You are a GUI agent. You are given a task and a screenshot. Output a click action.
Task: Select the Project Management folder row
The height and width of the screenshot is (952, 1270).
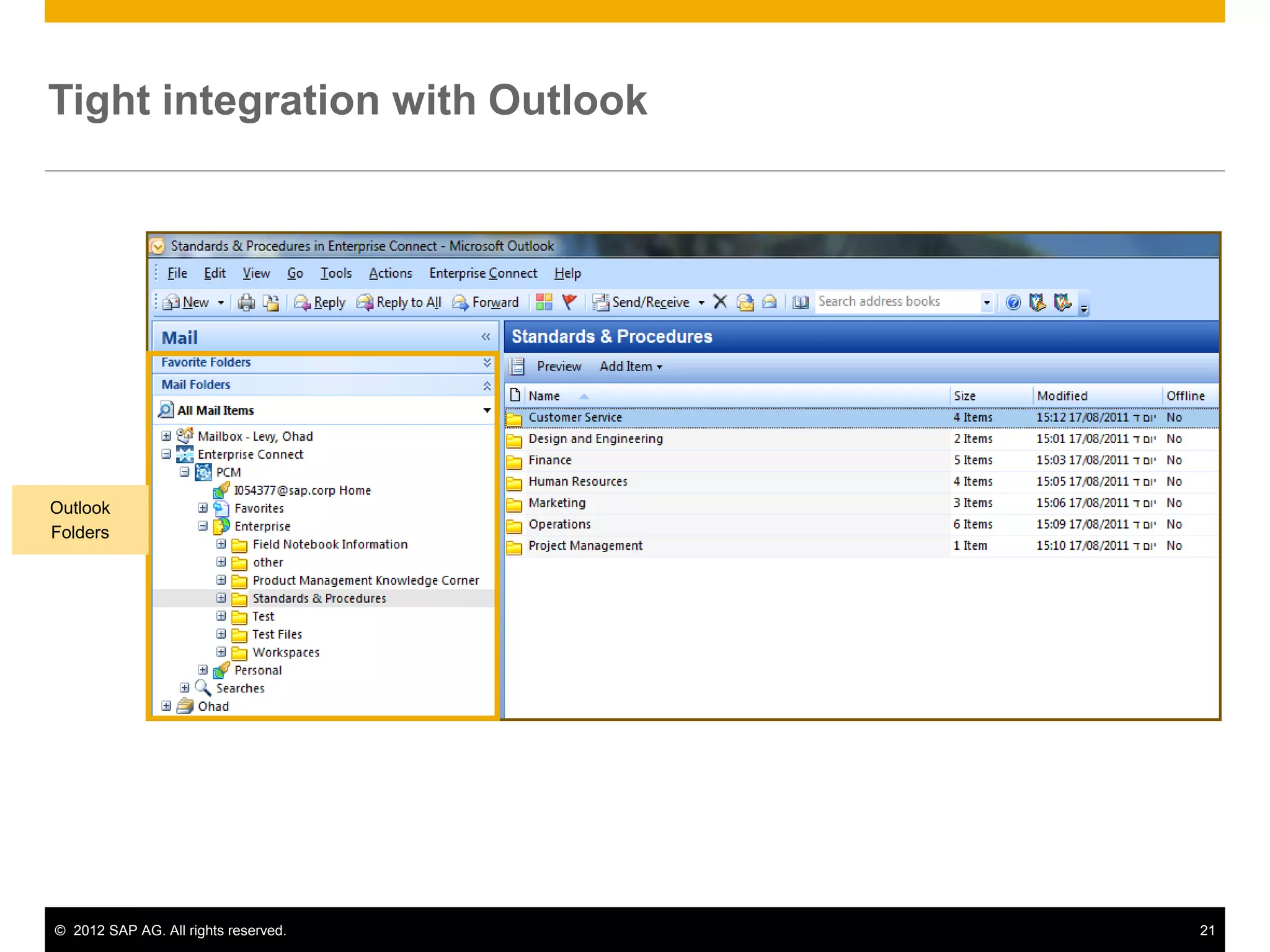pyautogui.click(x=862, y=546)
